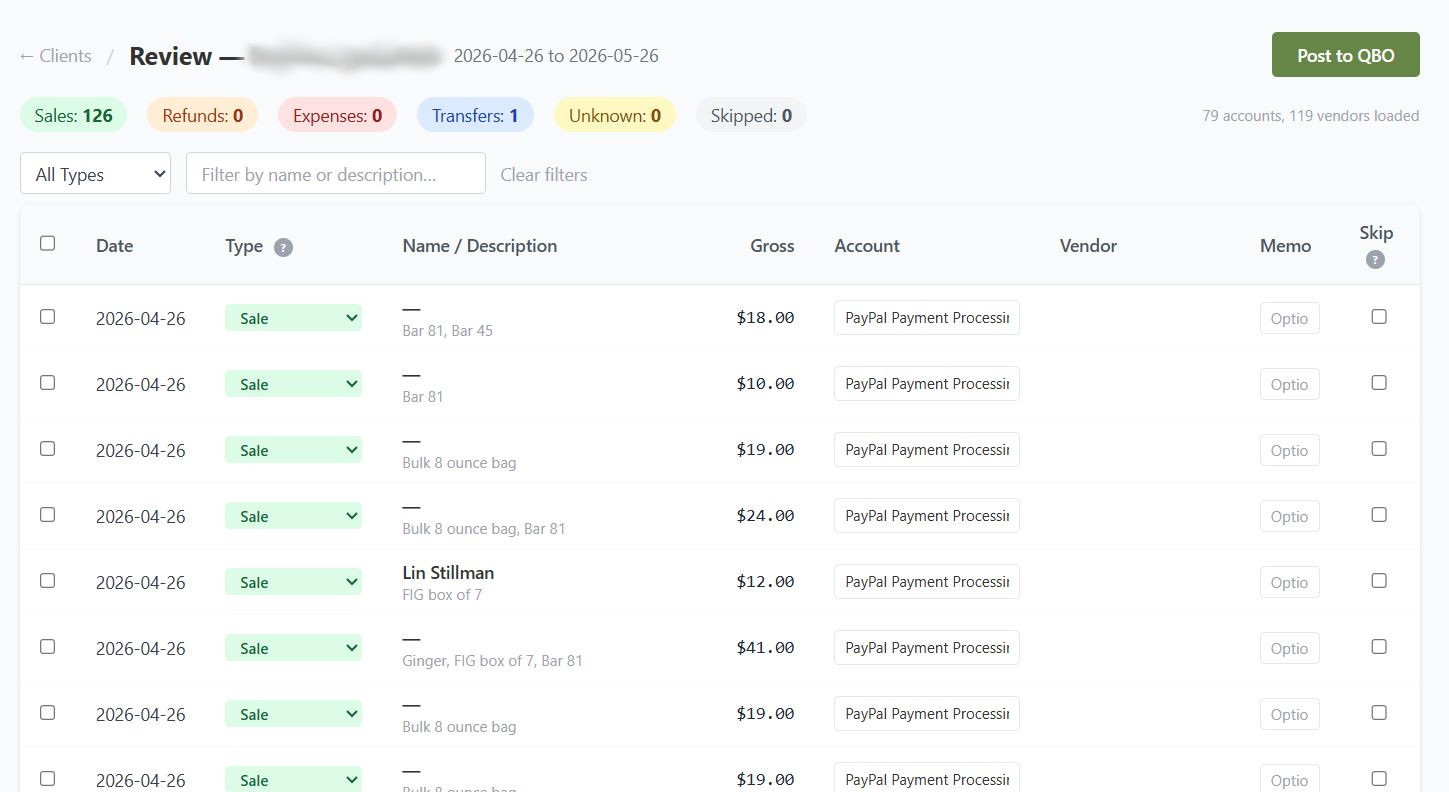Image resolution: width=1449 pixels, height=792 pixels.
Task: Click the Lin Stillman name text
Action: (x=448, y=572)
